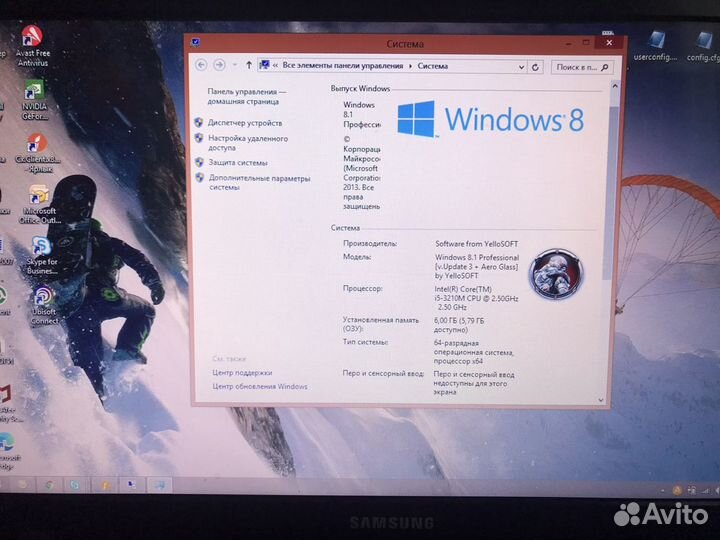720x540 pixels.
Task: Click the scrollbar down arrow in System window
Action: click(601, 399)
